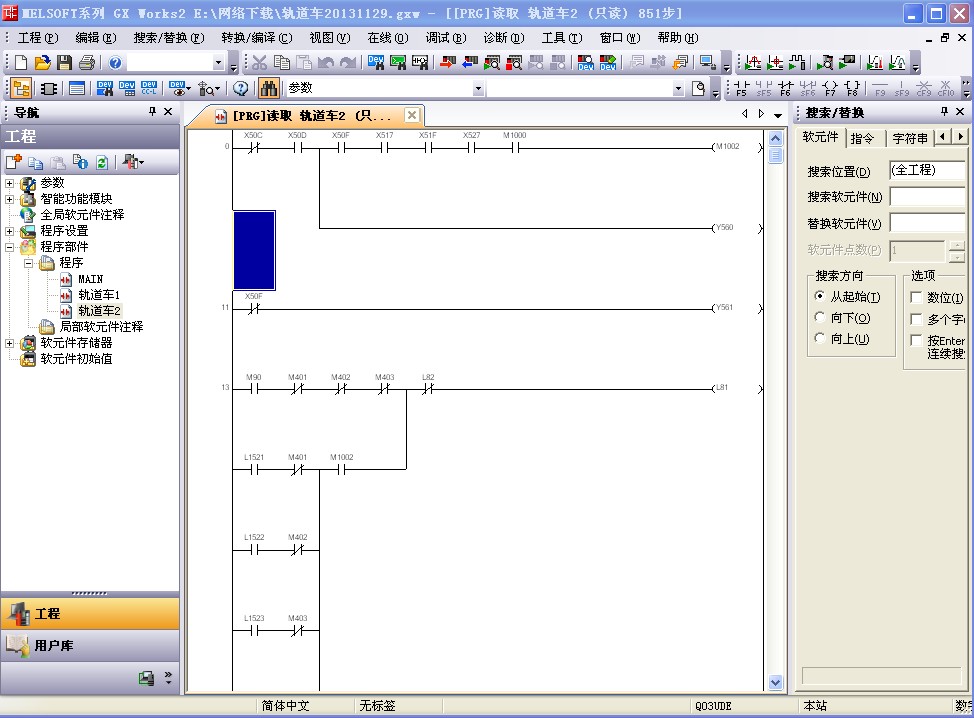974x718 pixels.
Task: Insert normally open contact with F5 icon
Action: 741,88
